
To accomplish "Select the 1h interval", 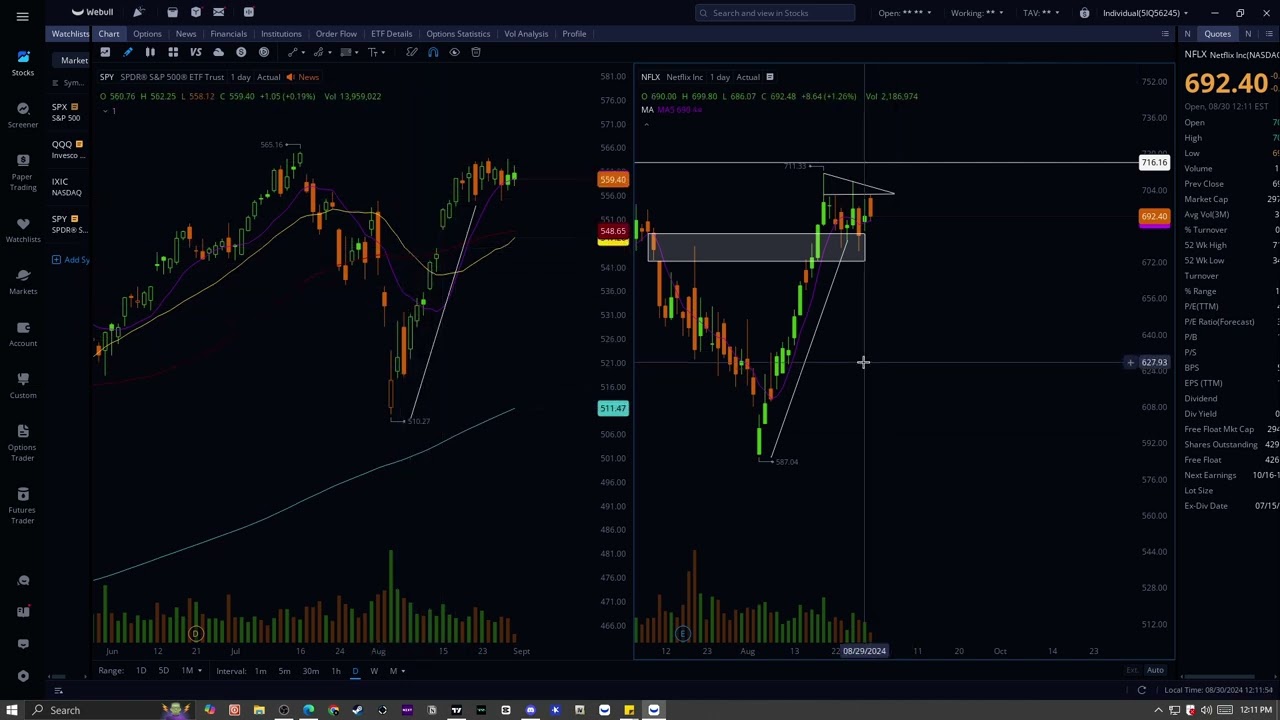I will click(336, 671).
